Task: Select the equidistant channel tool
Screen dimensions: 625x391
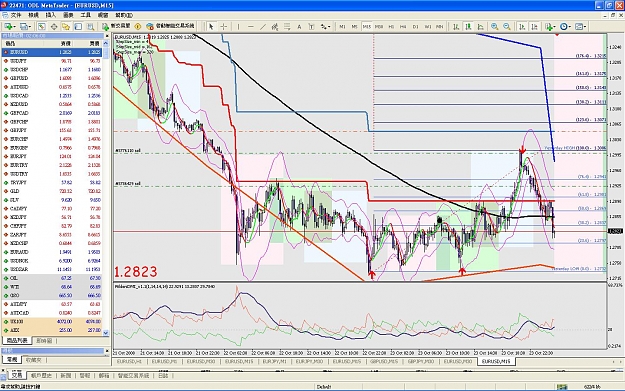Action: (x=275, y=26)
